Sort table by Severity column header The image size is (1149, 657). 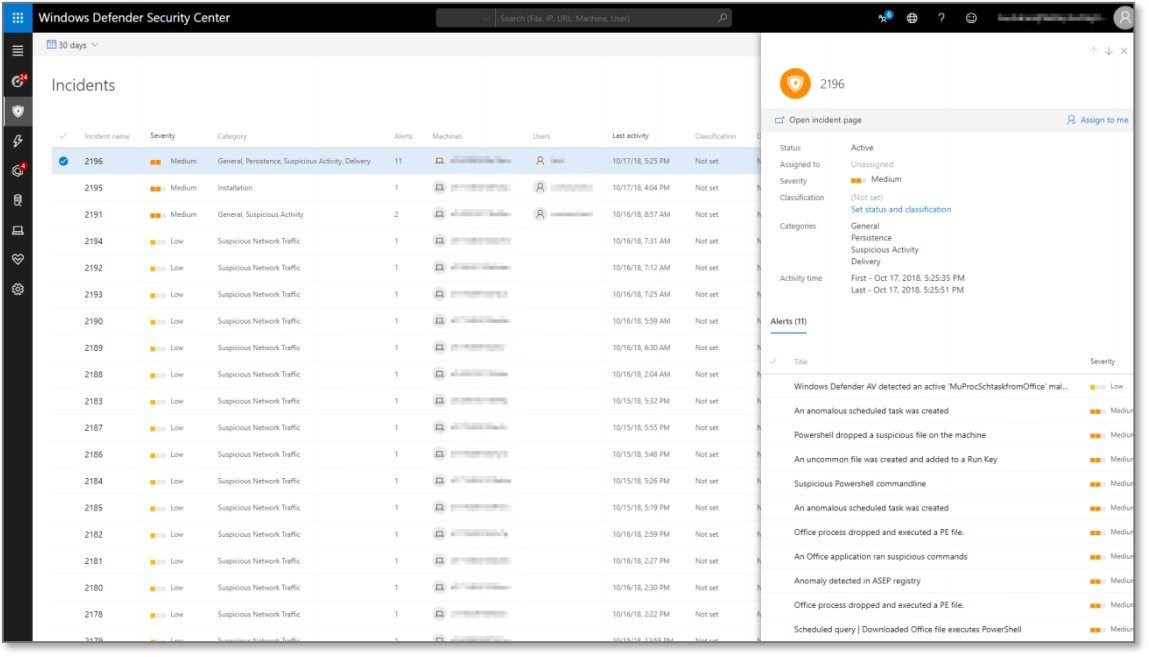(x=162, y=136)
